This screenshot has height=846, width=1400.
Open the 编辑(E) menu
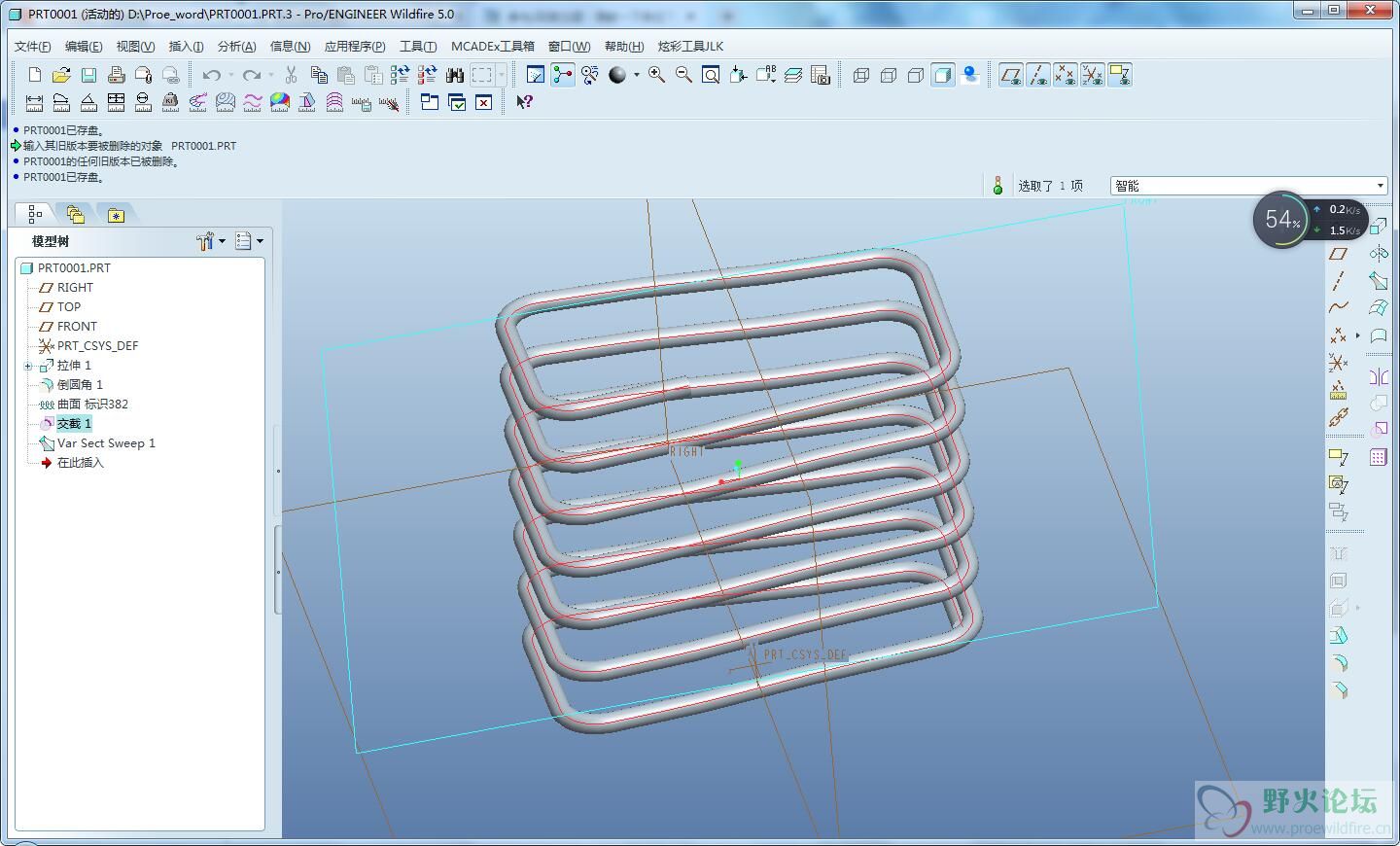pyautogui.click(x=84, y=46)
